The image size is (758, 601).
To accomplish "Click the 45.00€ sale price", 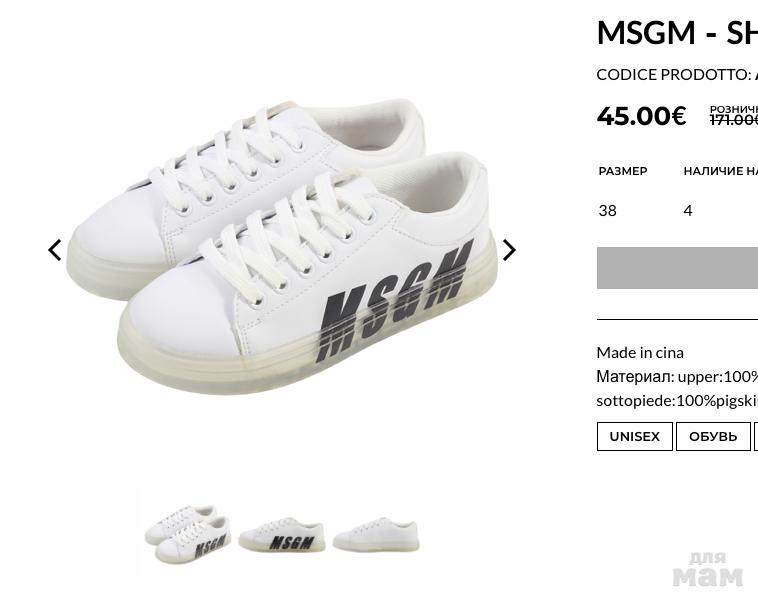I will (641, 116).
